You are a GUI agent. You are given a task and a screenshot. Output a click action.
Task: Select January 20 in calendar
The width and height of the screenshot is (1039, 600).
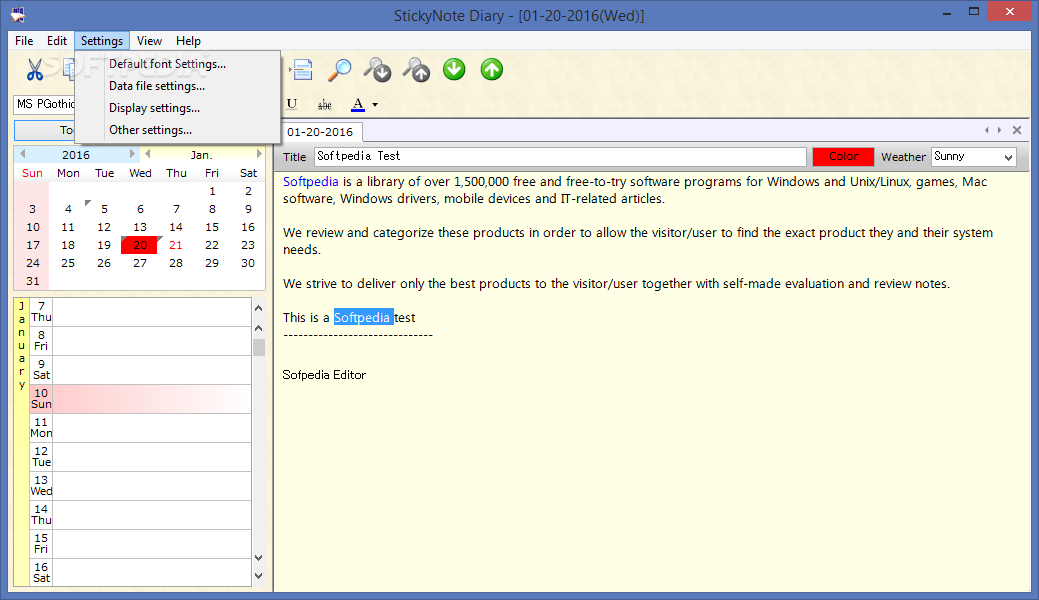point(140,245)
